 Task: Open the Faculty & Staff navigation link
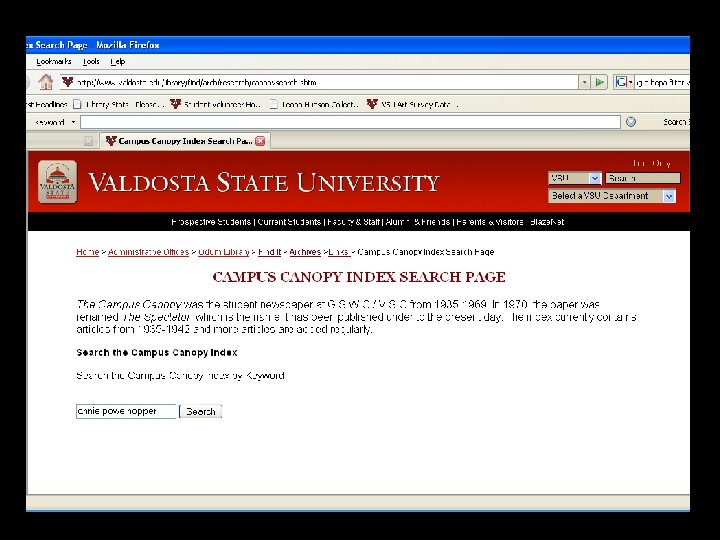coord(354,222)
